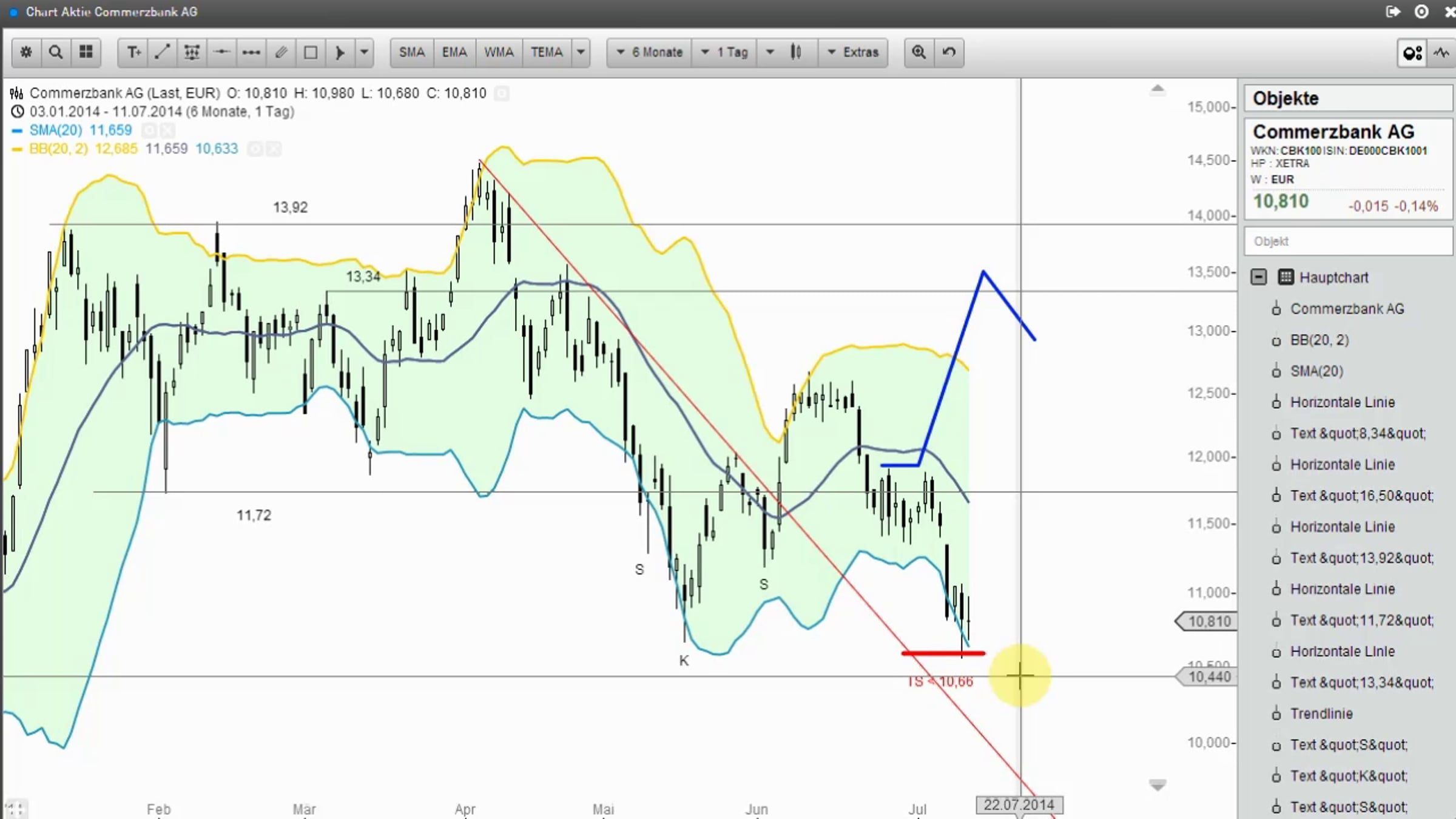
Task: Select the arrow marker tool
Action: tap(340, 52)
